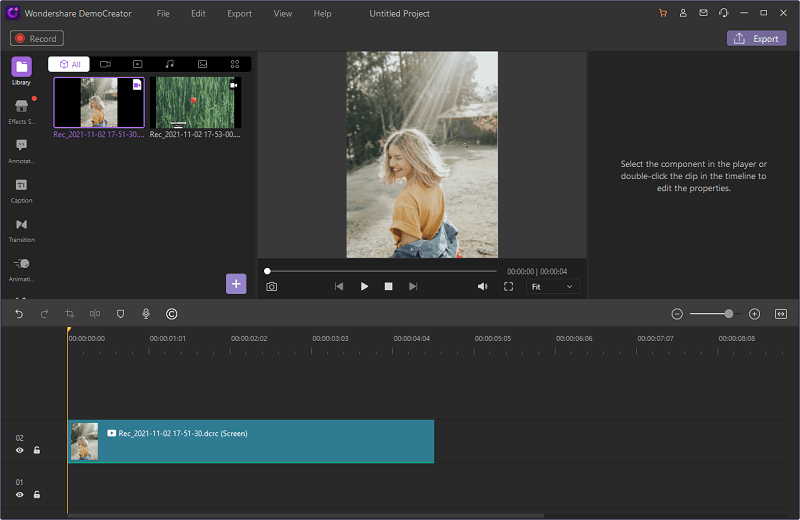Jump to previous frame in player
This screenshot has width=800, height=520.
point(339,286)
